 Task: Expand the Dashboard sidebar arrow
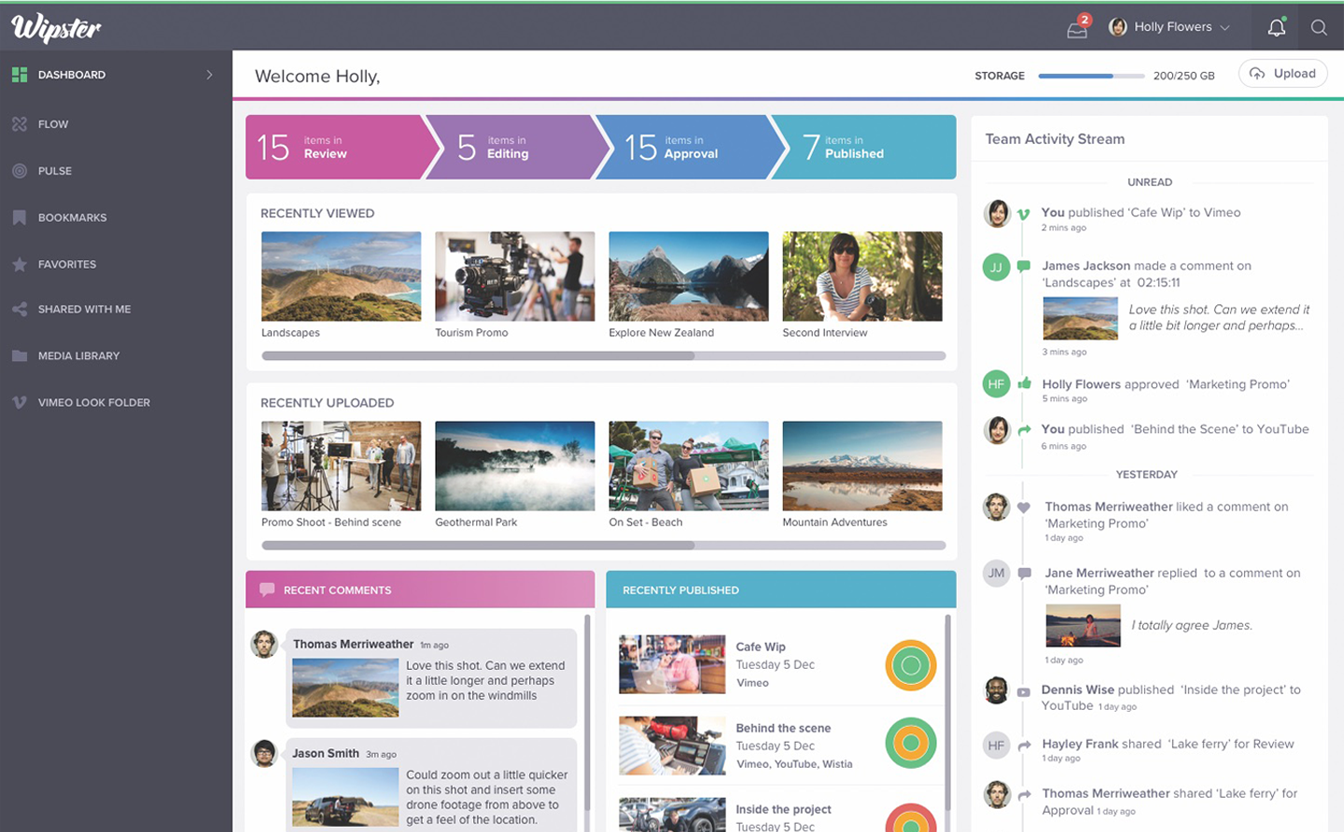click(x=209, y=75)
